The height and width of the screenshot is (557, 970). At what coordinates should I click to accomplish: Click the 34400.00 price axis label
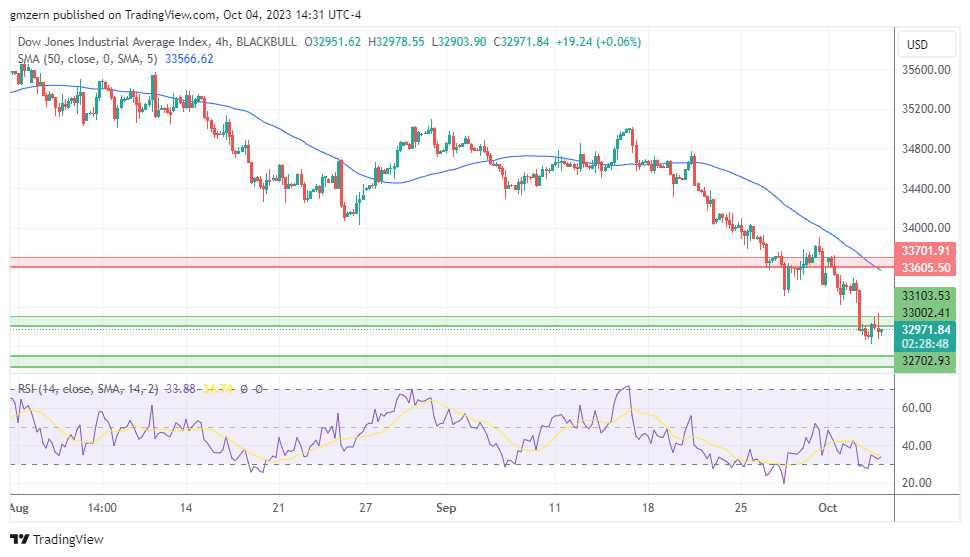point(926,188)
